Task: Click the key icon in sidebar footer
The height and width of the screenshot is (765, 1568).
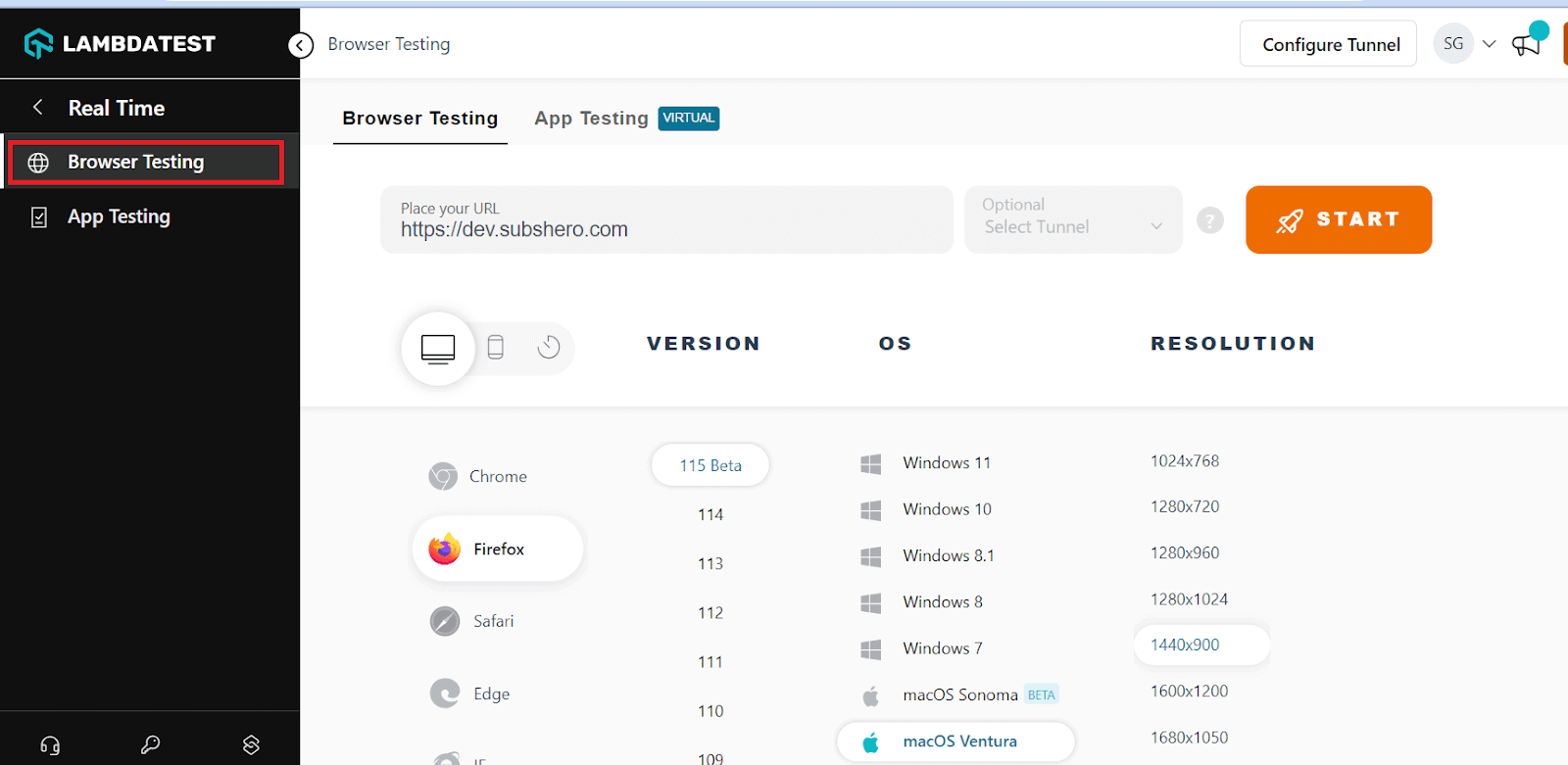Action: pyautogui.click(x=150, y=744)
